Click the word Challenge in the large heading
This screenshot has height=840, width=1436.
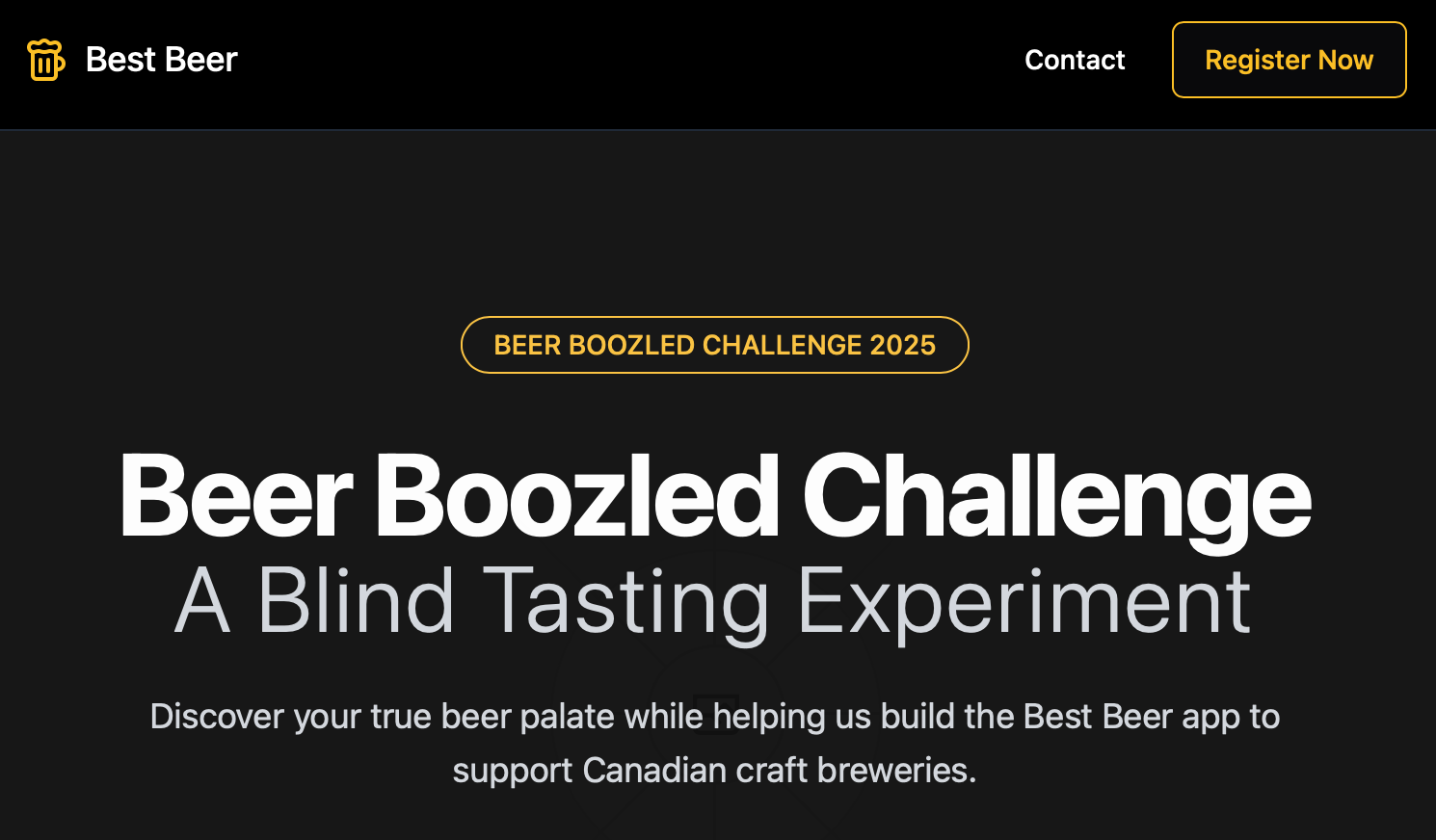[1056, 497]
